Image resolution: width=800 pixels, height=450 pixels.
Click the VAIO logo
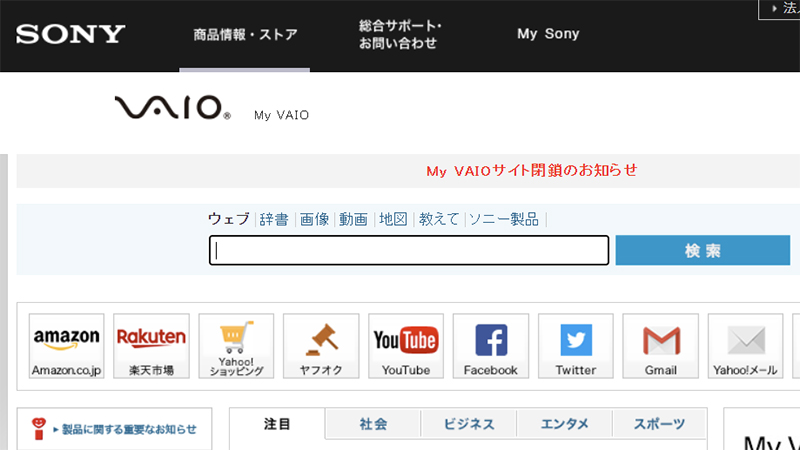click(172, 107)
